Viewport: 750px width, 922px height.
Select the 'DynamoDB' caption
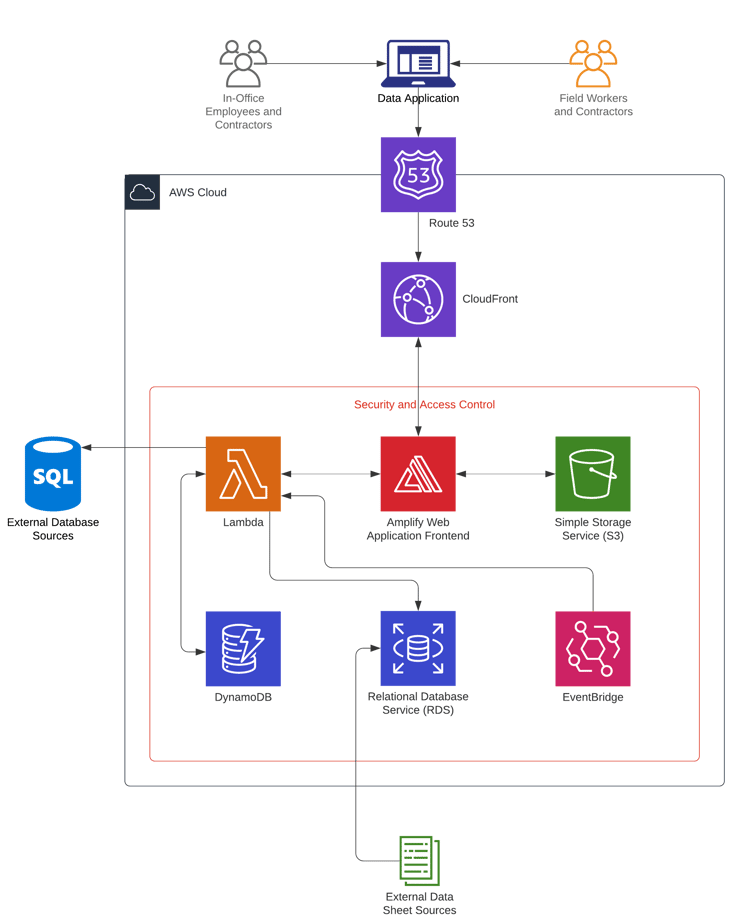click(x=243, y=697)
